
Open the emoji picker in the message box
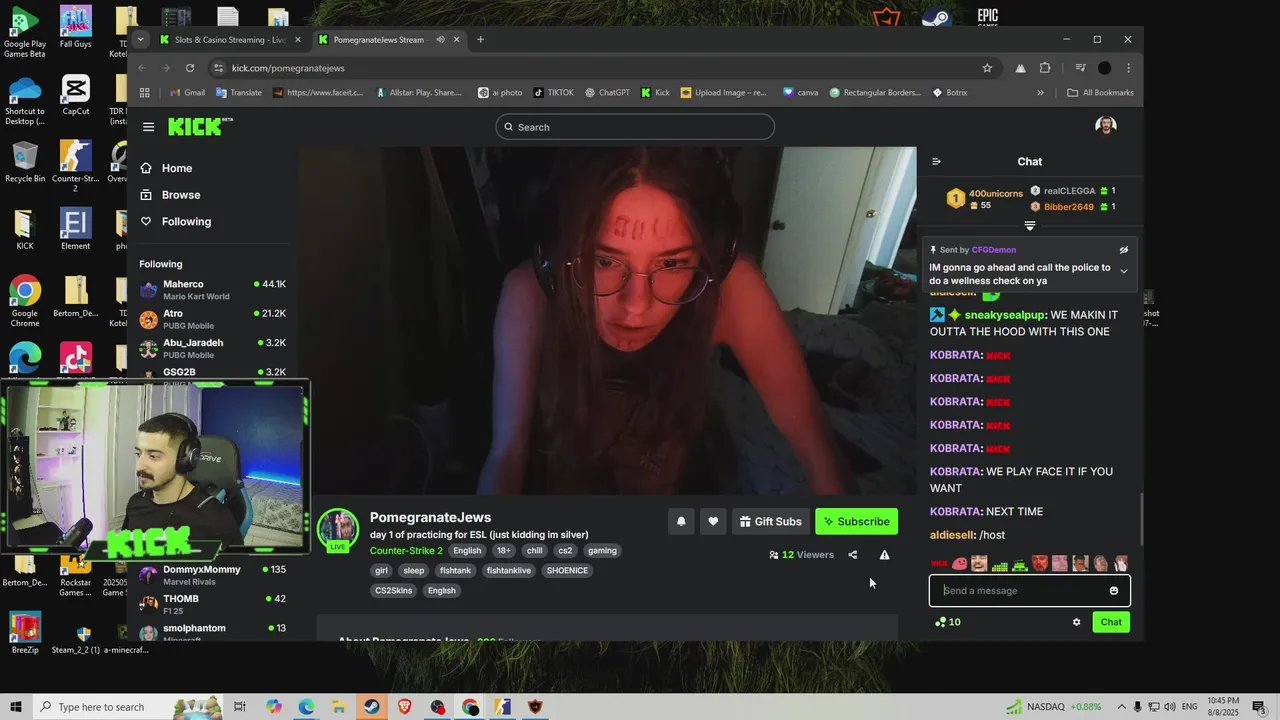click(x=1114, y=591)
